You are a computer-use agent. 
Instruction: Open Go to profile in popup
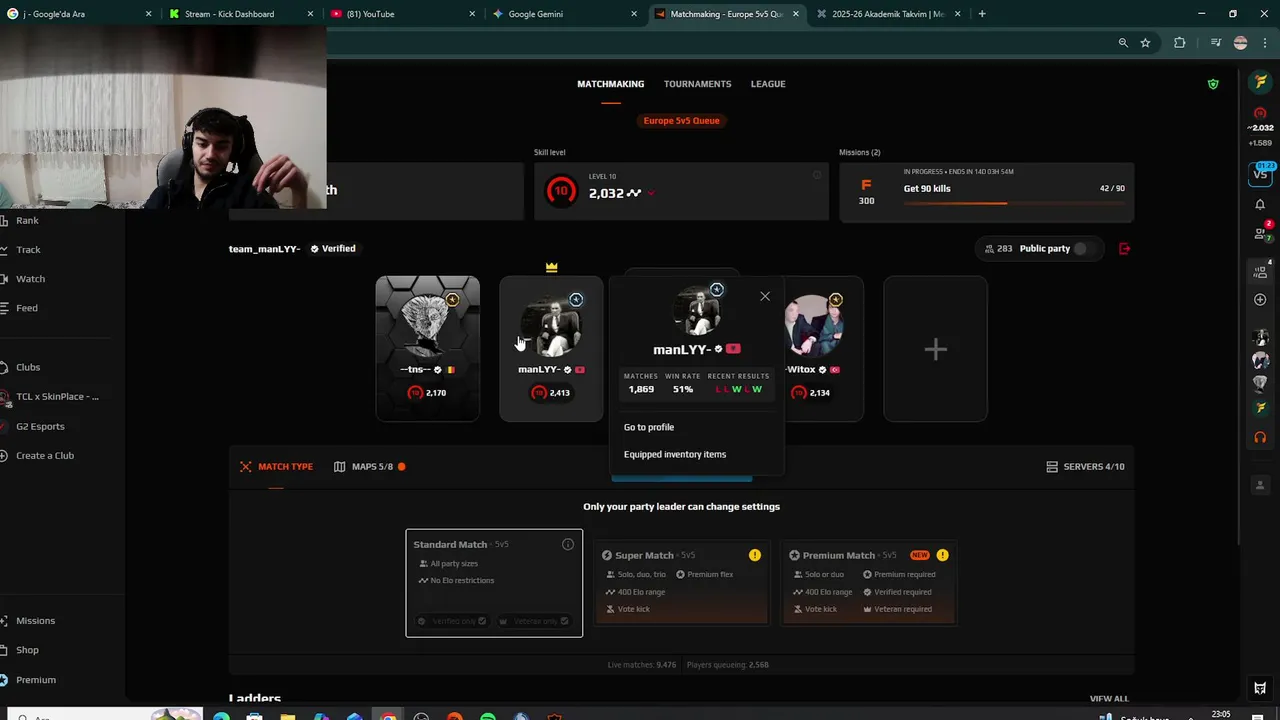click(649, 427)
